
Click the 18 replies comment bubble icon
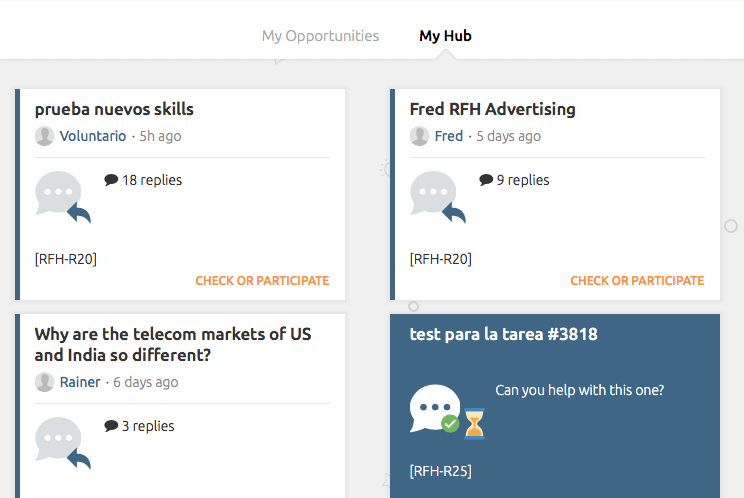click(111, 180)
